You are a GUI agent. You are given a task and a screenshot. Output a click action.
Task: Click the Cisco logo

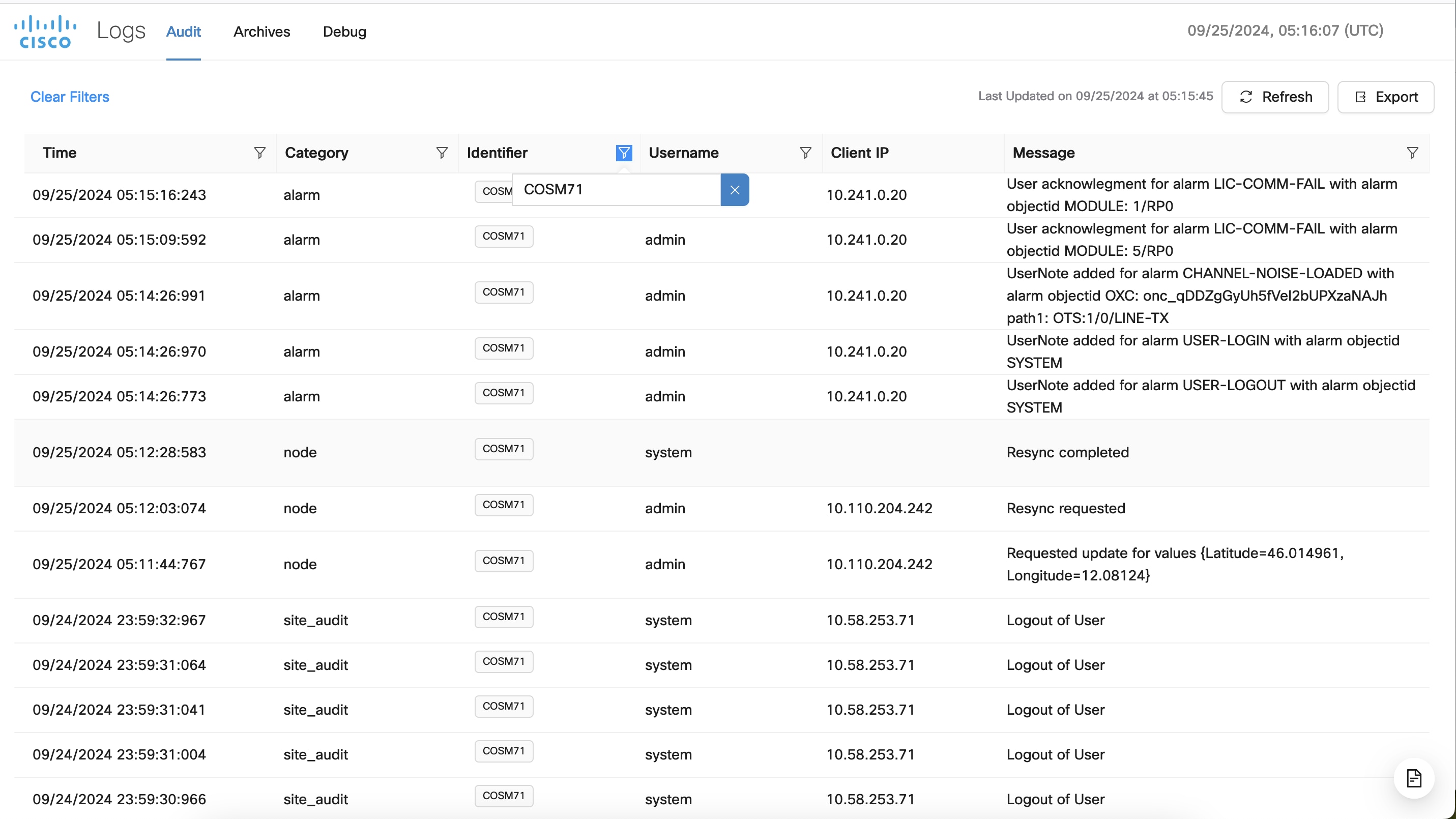(45, 32)
